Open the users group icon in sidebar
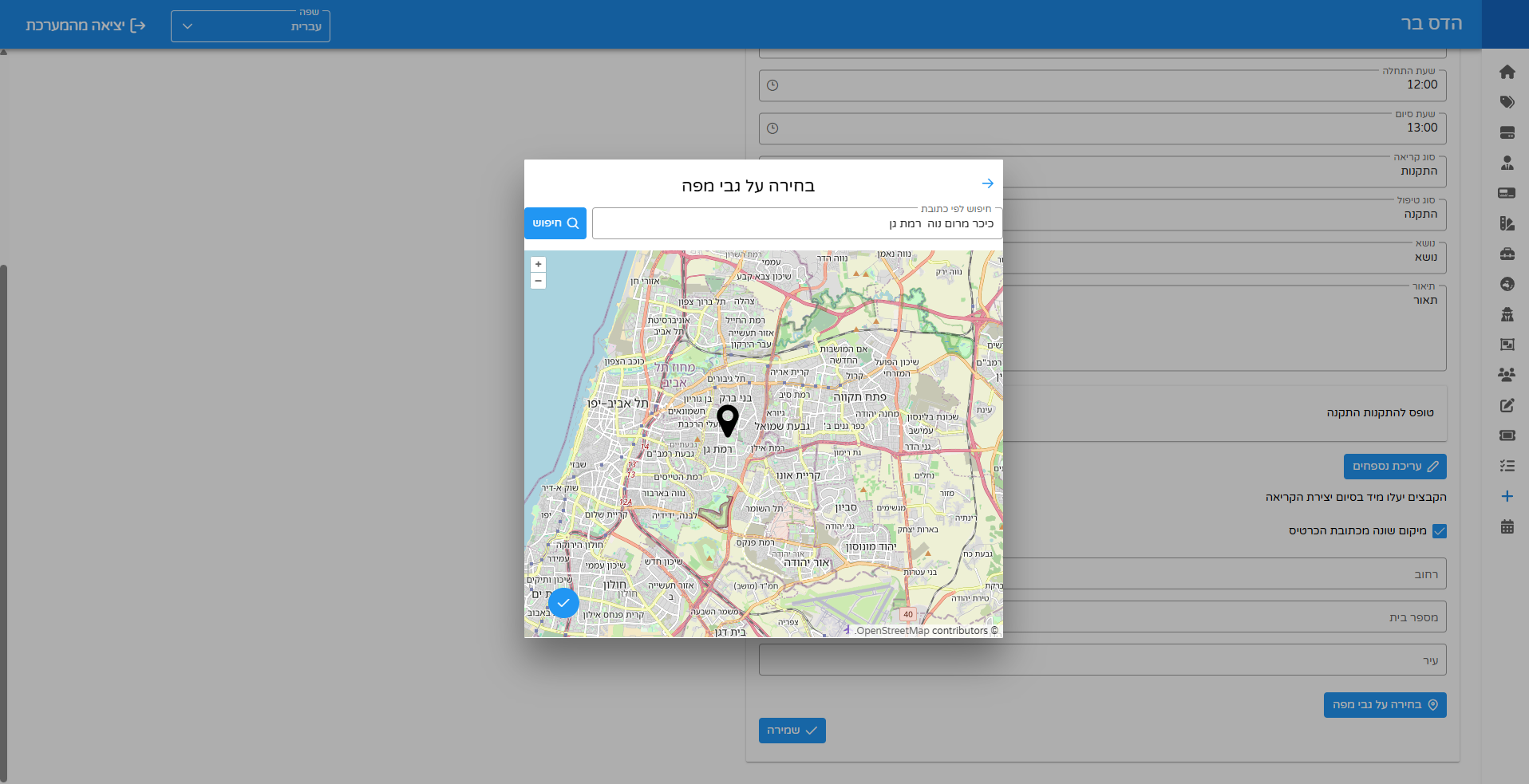1529x784 pixels. (x=1507, y=375)
